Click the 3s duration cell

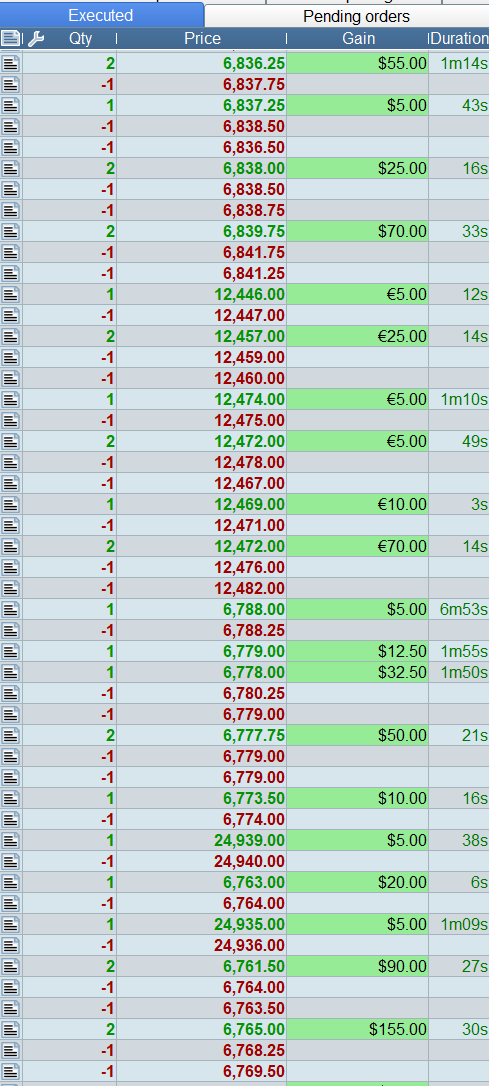[459, 504]
